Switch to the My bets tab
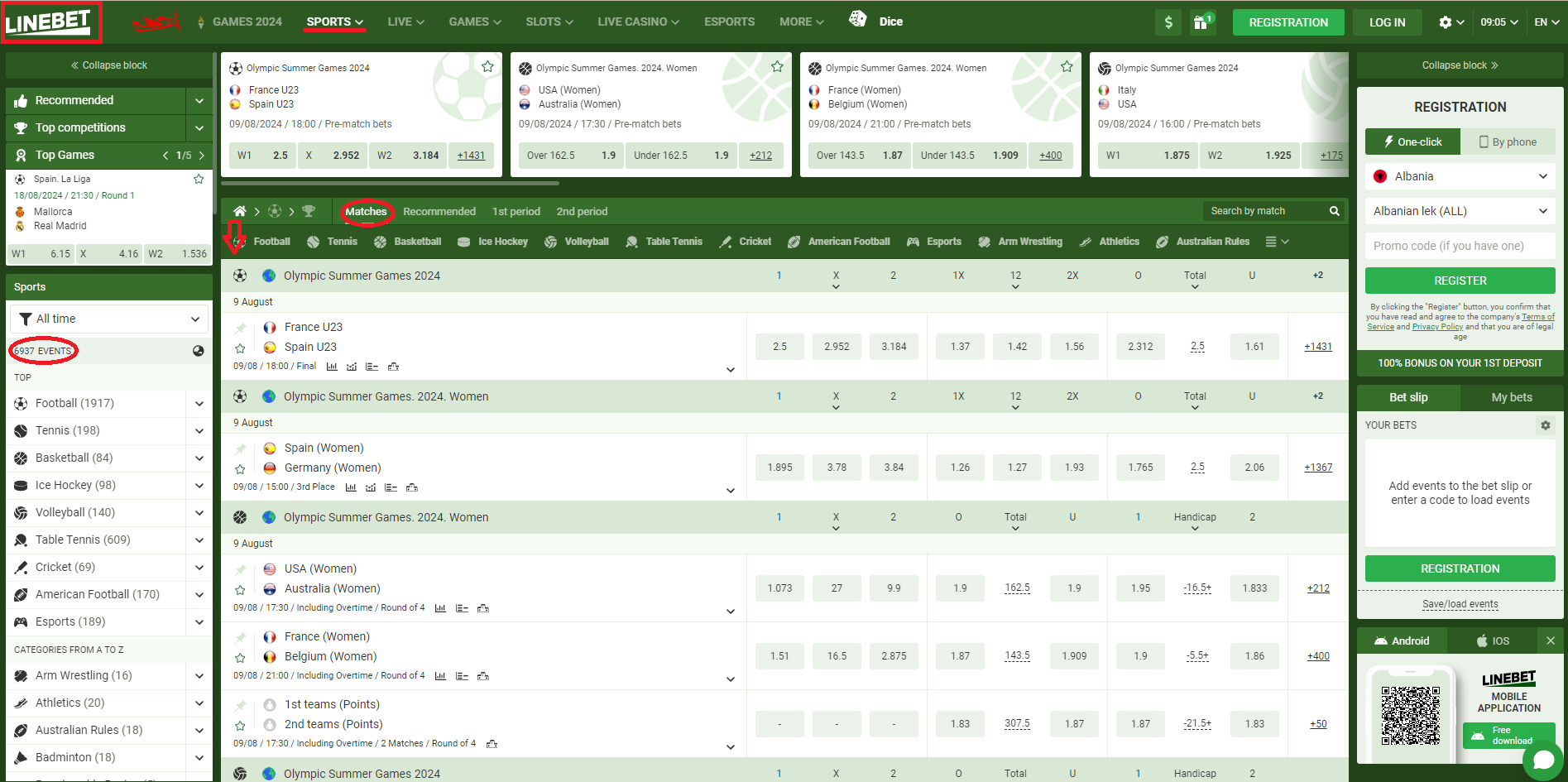The image size is (1568, 782). pos(1512,397)
